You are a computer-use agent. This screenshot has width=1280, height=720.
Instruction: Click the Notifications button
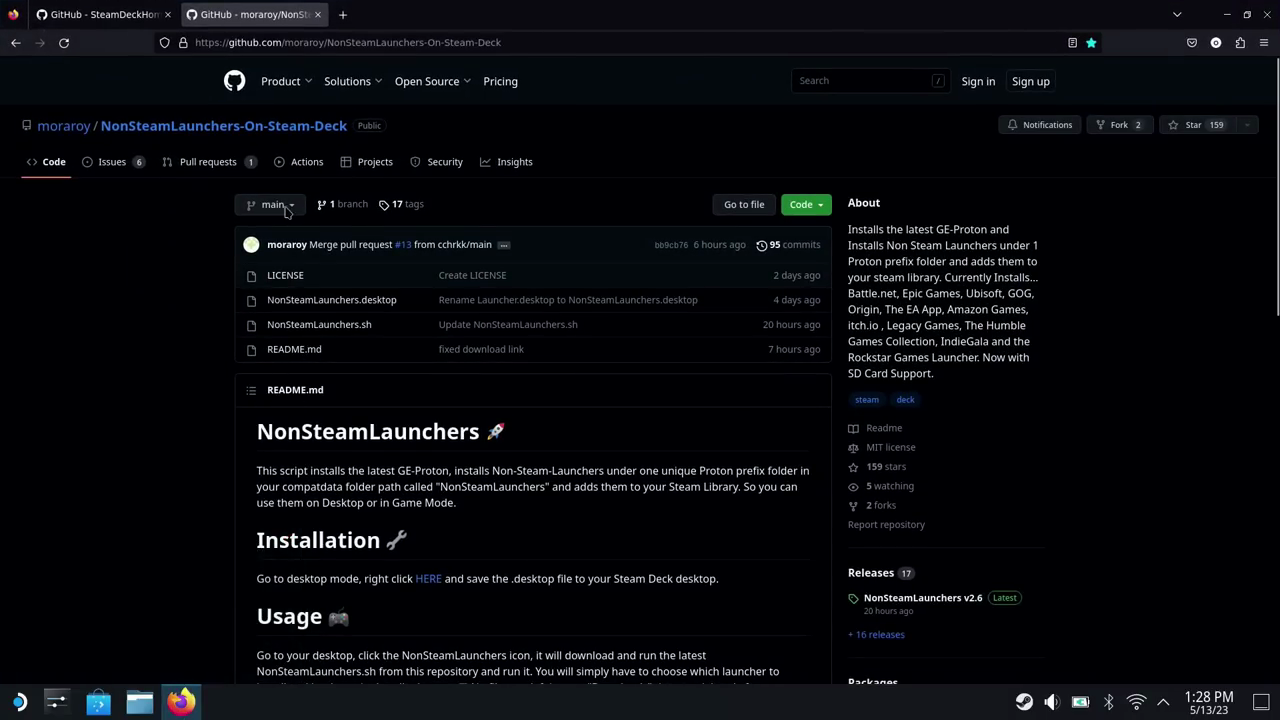[x=1039, y=125]
